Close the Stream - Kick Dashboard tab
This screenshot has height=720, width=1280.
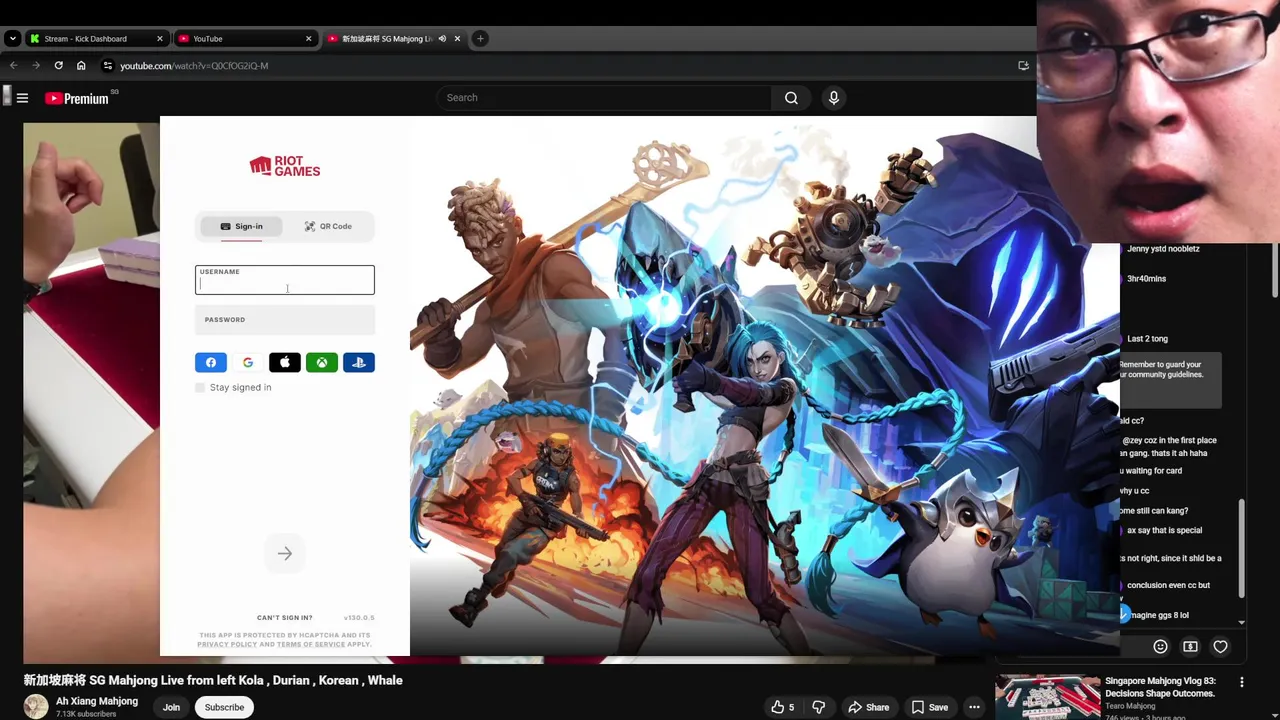pyautogui.click(x=160, y=39)
